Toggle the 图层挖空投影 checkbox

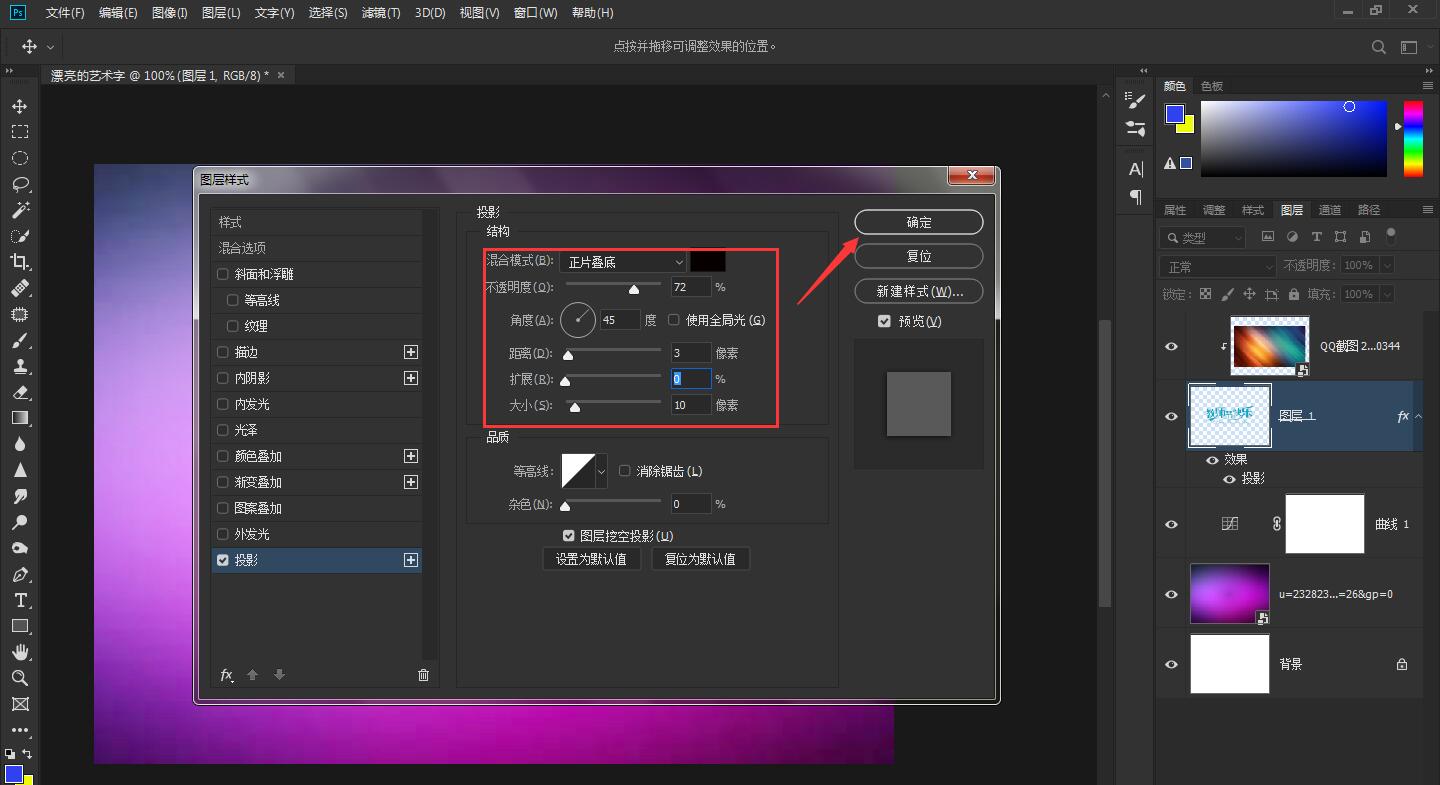569,535
